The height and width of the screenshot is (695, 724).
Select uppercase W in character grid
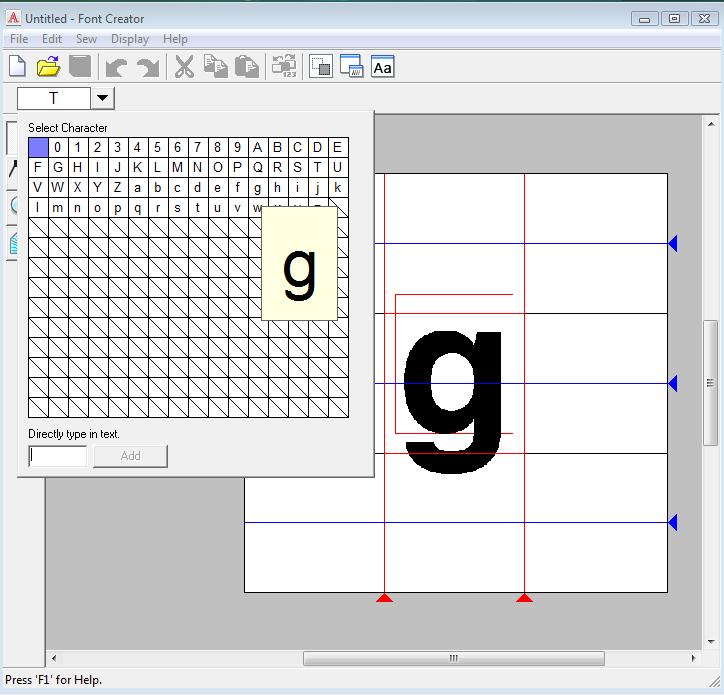(58, 187)
